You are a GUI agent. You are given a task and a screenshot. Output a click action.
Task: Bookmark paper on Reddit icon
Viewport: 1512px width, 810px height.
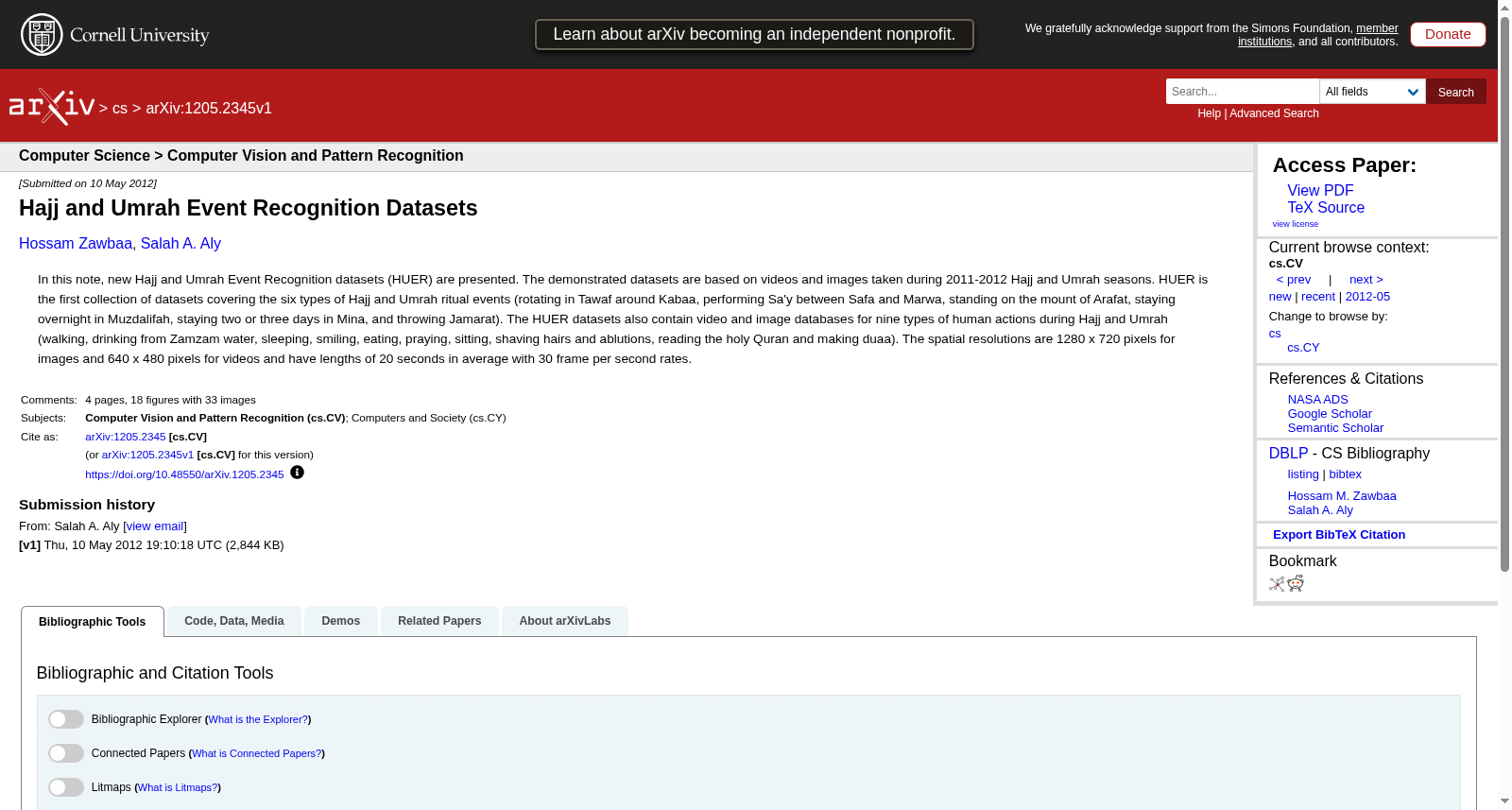point(1296,583)
